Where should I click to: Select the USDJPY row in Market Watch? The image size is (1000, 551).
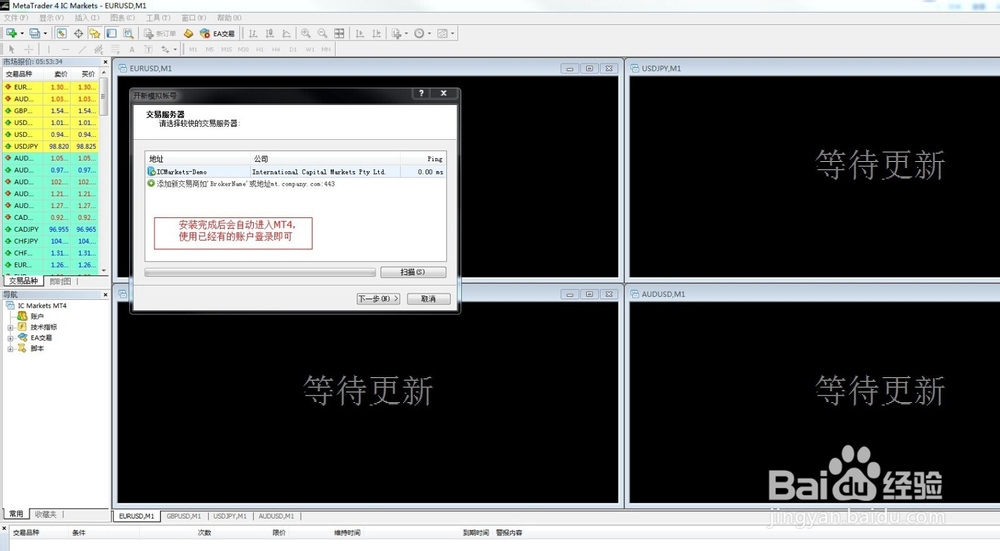[50, 146]
